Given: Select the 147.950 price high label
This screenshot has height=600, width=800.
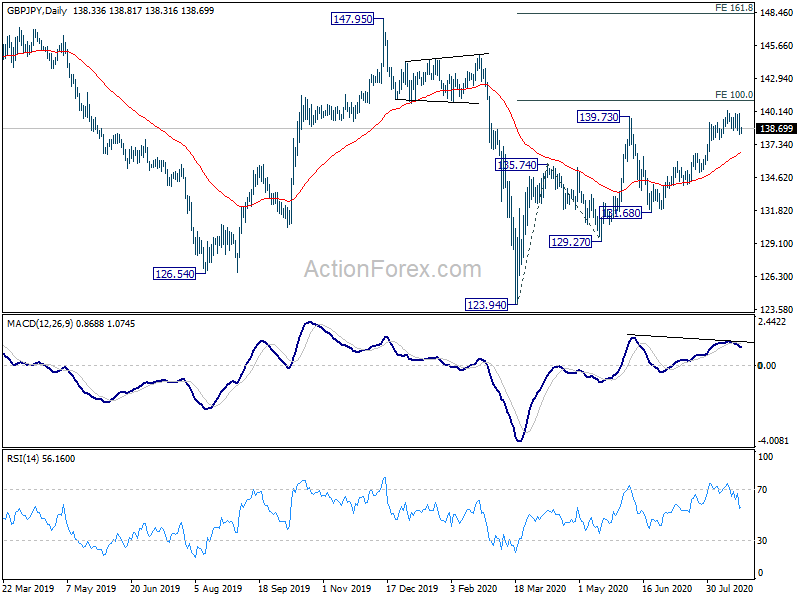Looking at the screenshot, I should pos(353,19).
